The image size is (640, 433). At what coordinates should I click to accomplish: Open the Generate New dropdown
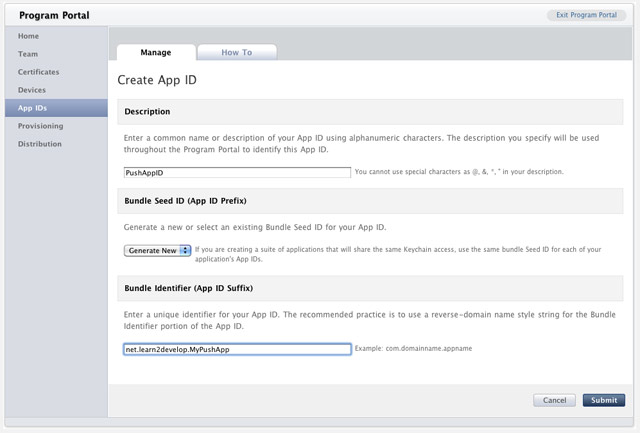(157, 250)
